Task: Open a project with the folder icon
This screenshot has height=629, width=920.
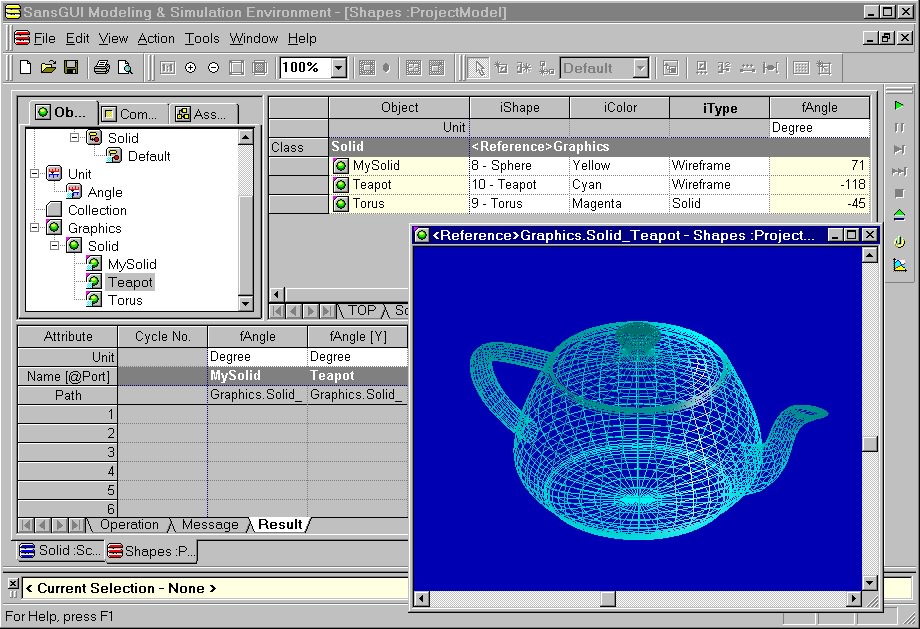Action: pos(48,68)
